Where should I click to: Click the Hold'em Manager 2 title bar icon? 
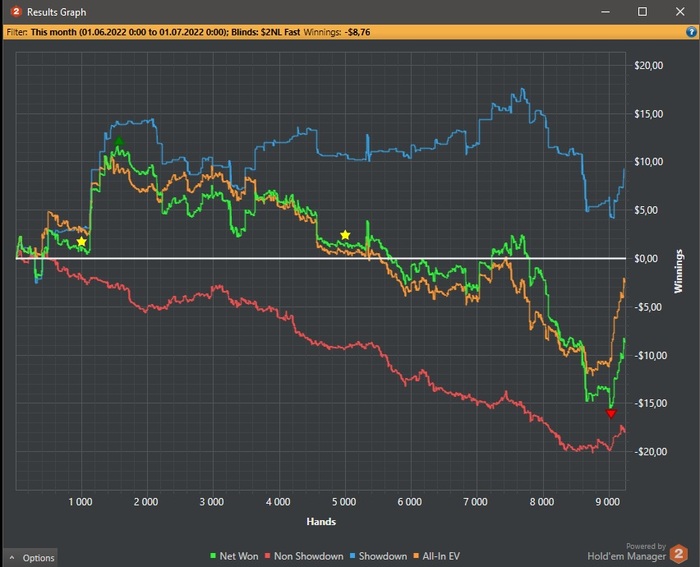pos(16,12)
